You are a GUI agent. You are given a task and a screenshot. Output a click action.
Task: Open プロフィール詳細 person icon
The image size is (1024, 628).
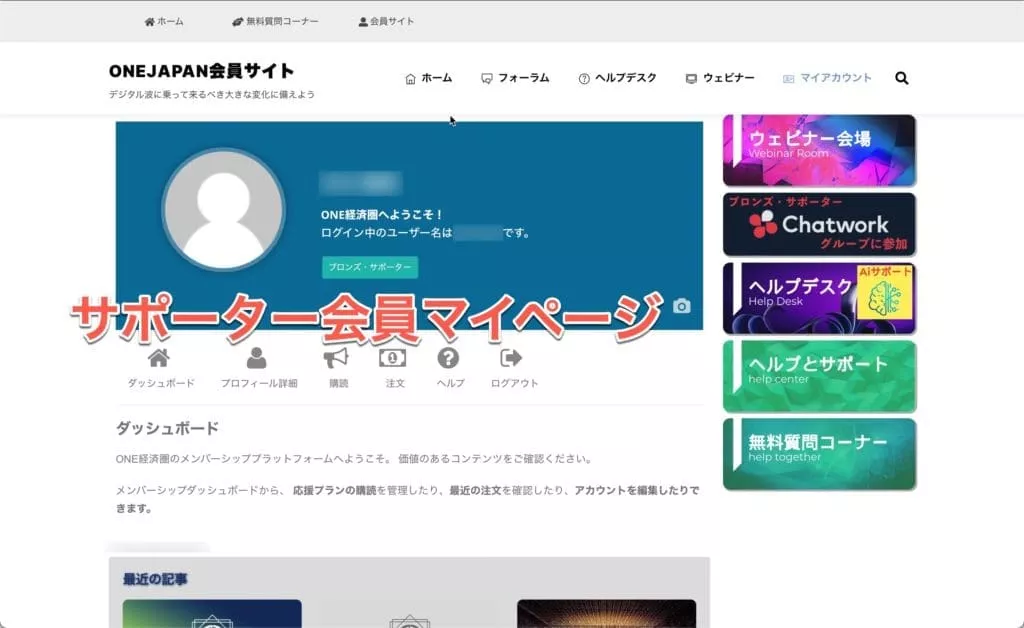coord(257,358)
